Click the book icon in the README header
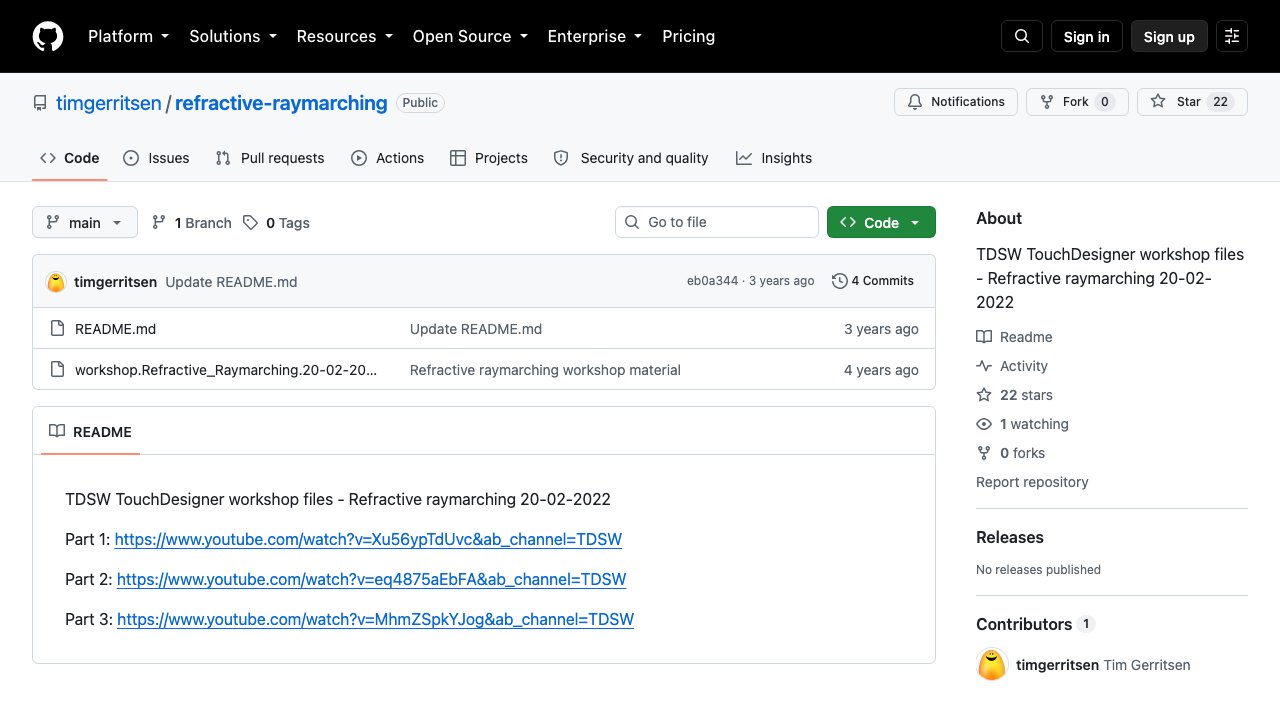1280x720 pixels. coord(57,432)
